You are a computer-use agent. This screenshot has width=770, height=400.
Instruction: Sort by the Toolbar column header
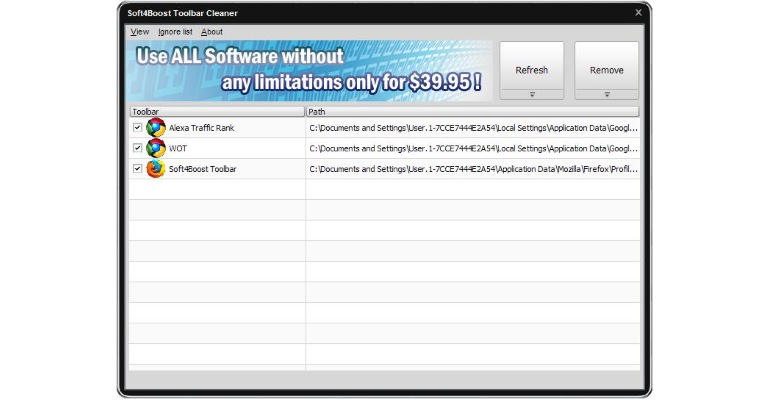click(217, 112)
